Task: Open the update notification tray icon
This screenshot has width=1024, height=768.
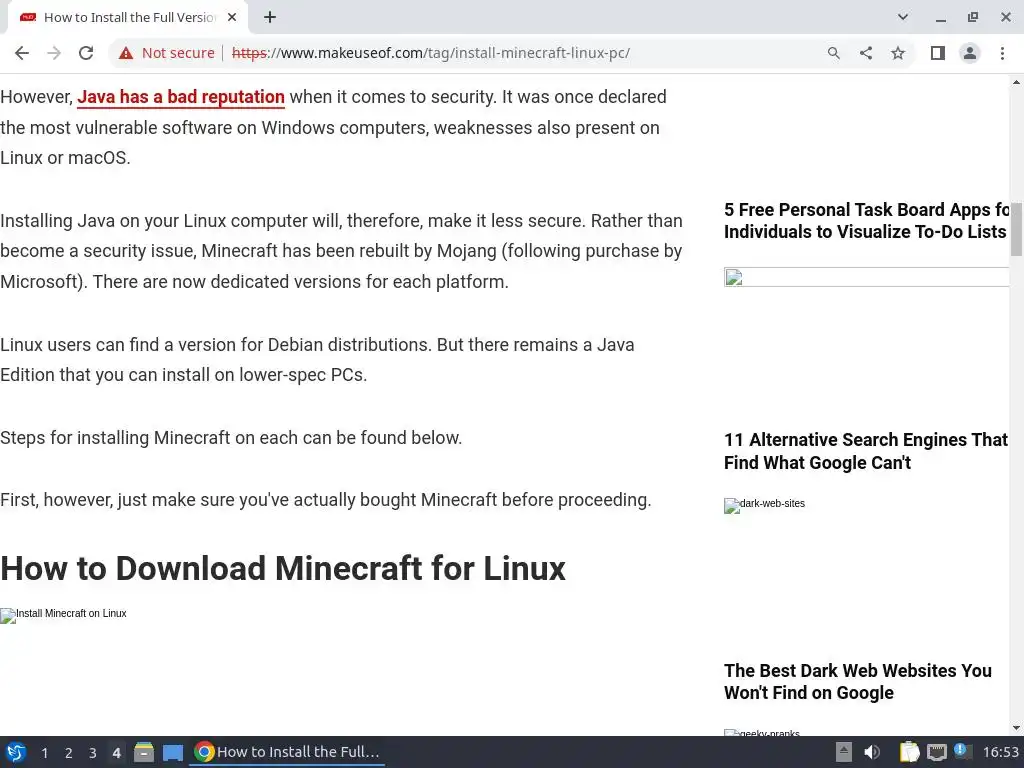Action: pos(961,751)
